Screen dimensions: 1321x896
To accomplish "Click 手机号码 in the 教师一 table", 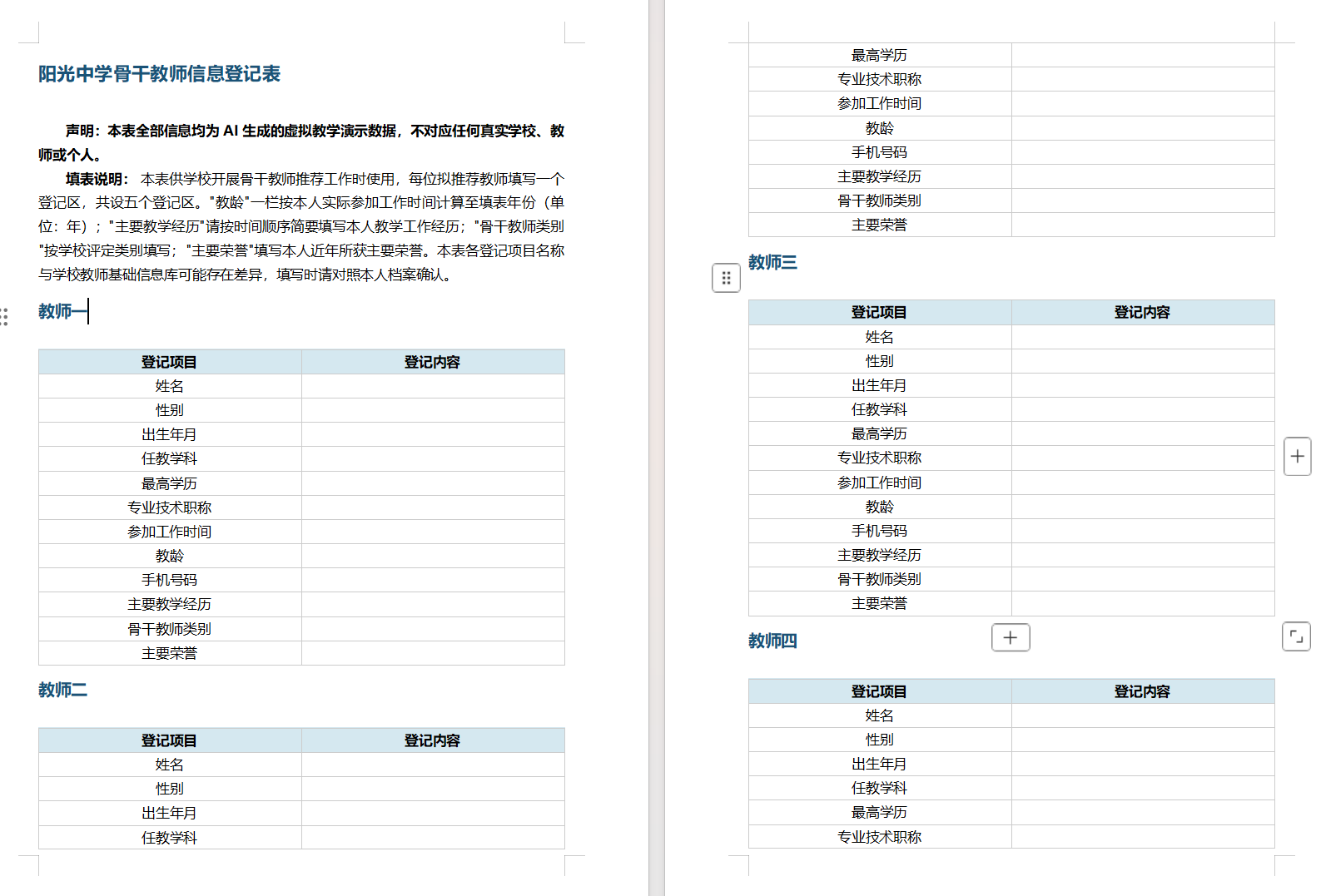I will tap(169, 580).
